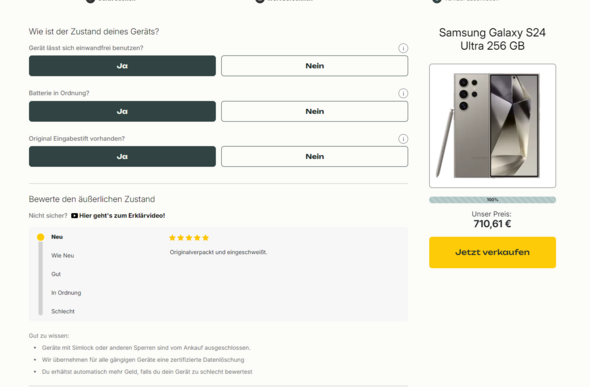Click the Samsung Galaxy S24 Ultra product image
Image resolution: width=590 pixels, height=387 pixels.
492,126
